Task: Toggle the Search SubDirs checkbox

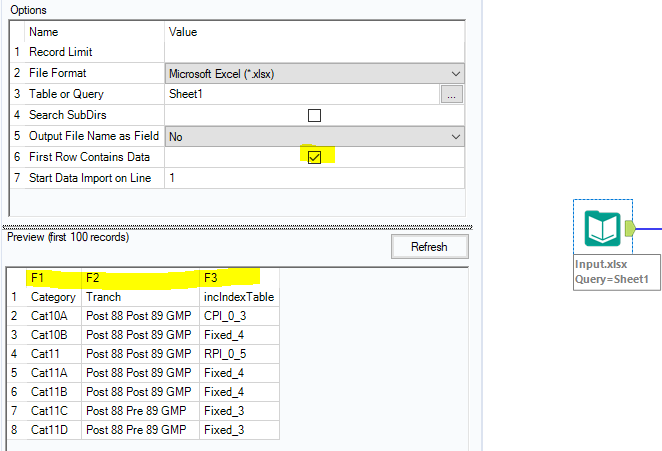Action: pyautogui.click(x=314, y=115)
